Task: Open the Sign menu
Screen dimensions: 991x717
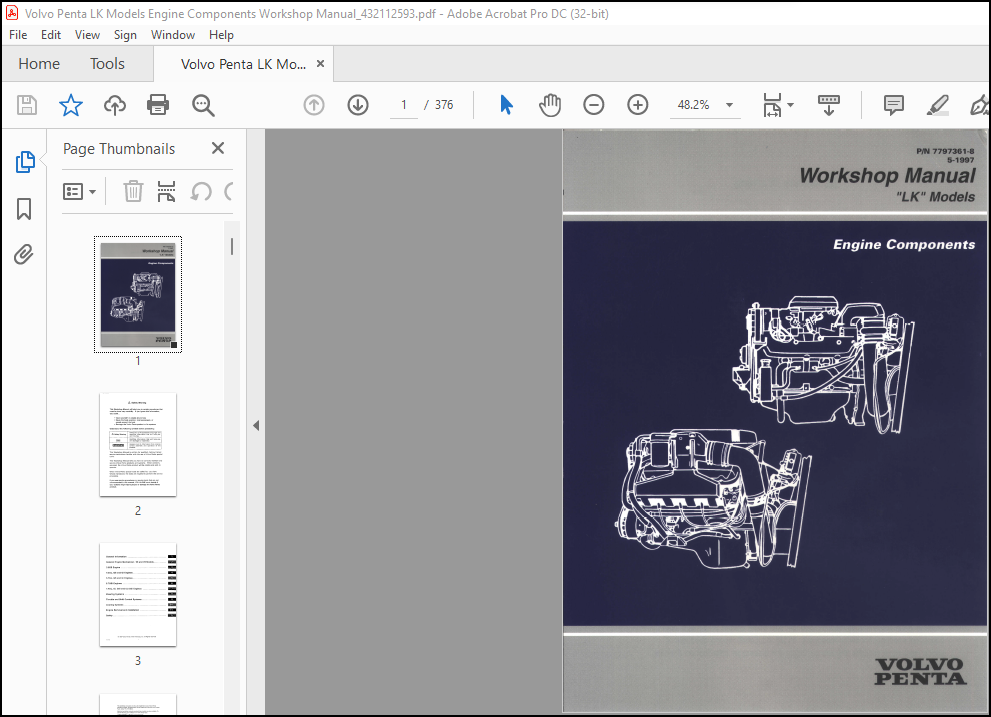Action: (x=125, y=35)
